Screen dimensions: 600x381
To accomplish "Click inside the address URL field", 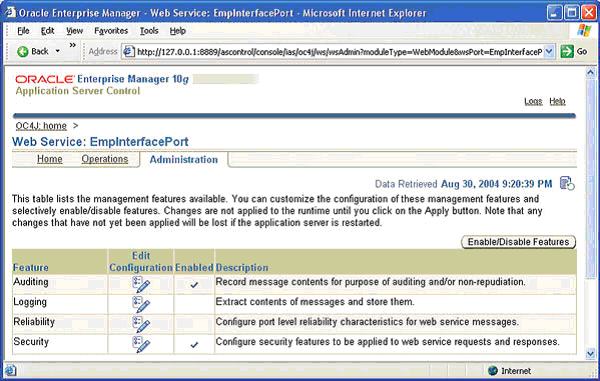I will point(339,51).
